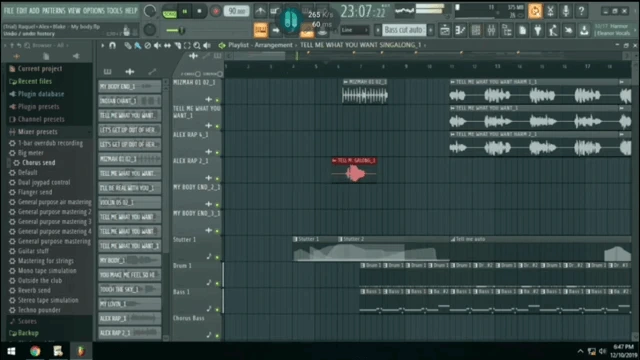Mute the Drum 1 track
This screenshot has width=640, height=360.
click(x=217, y=283)
